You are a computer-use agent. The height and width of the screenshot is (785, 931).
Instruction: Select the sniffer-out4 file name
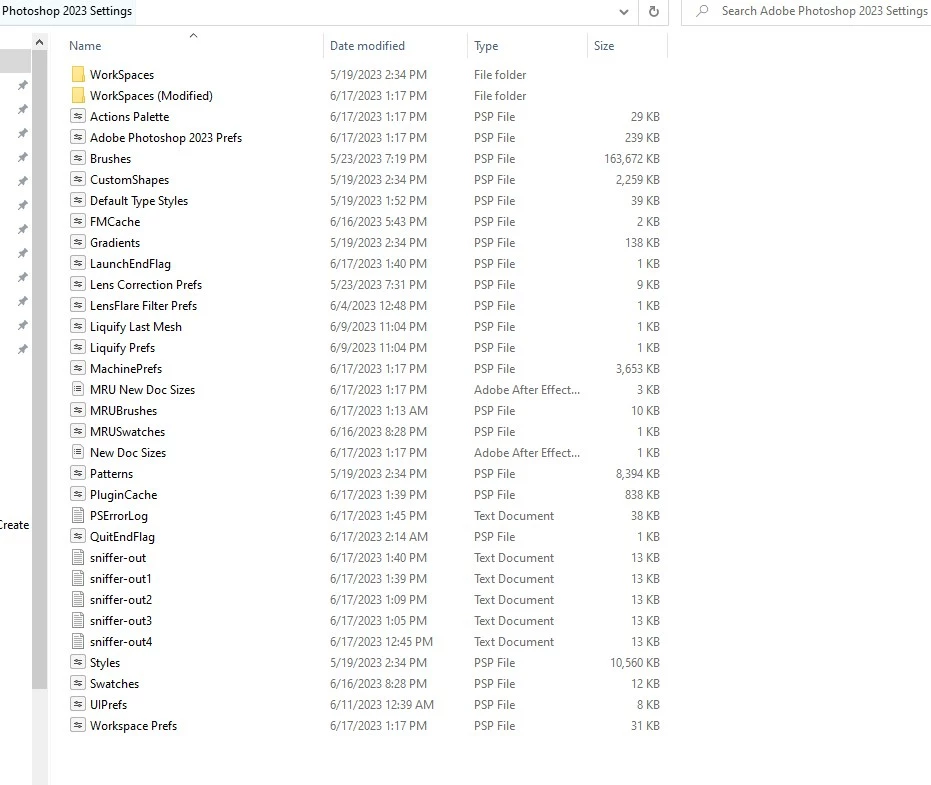121,642
